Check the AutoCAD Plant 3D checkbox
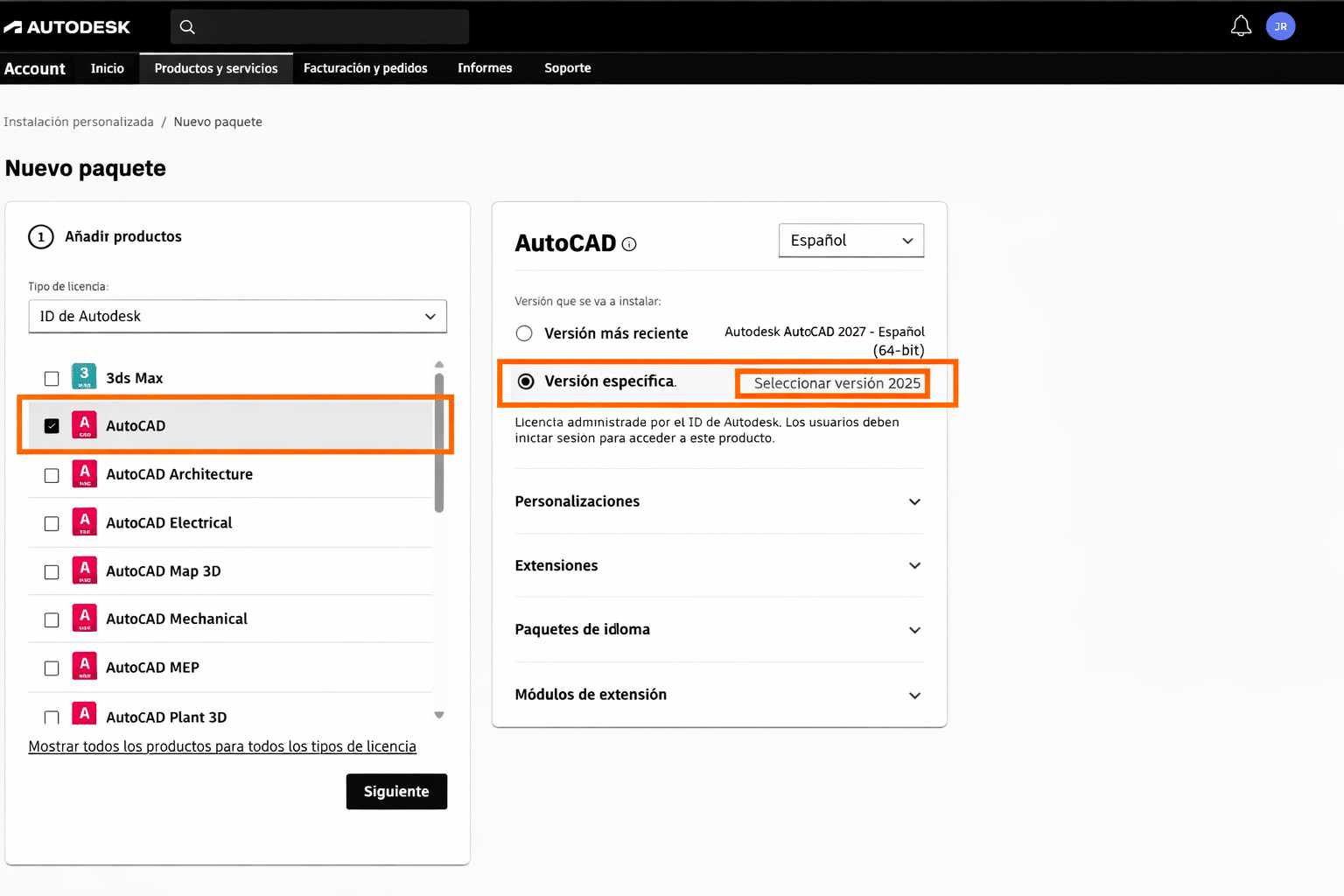This screenshot has height=896, width=1344. point(51,716)
